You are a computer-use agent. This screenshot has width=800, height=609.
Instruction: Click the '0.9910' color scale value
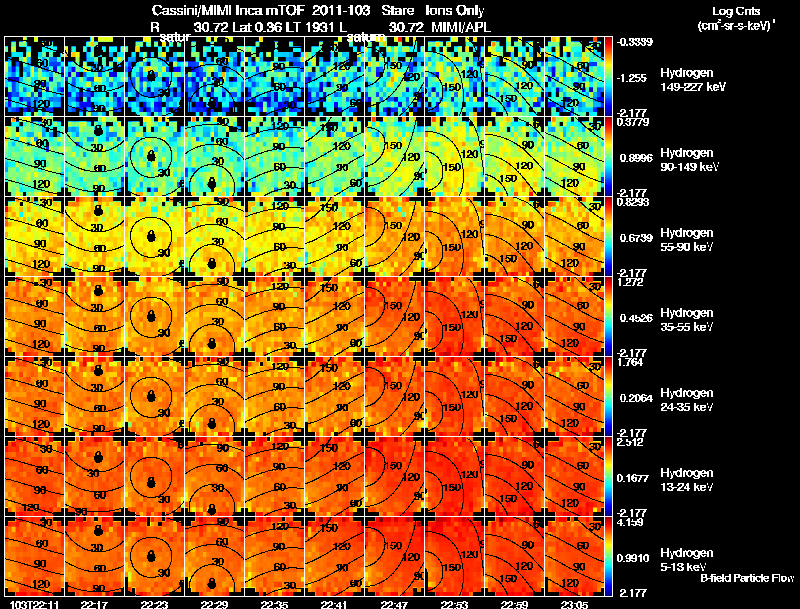(633, 558)
